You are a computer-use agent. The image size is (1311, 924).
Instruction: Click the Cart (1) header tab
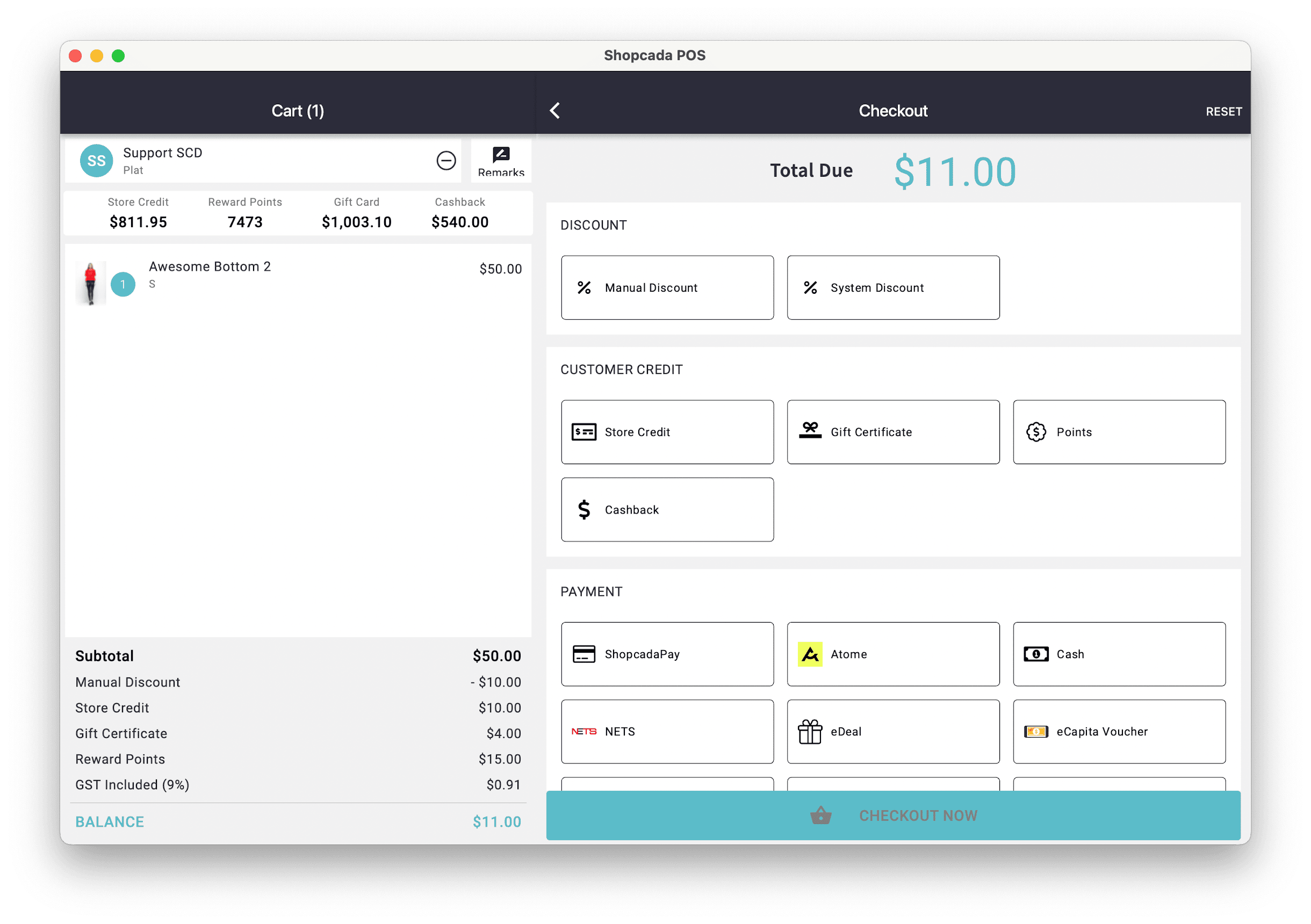click(298, 111)
